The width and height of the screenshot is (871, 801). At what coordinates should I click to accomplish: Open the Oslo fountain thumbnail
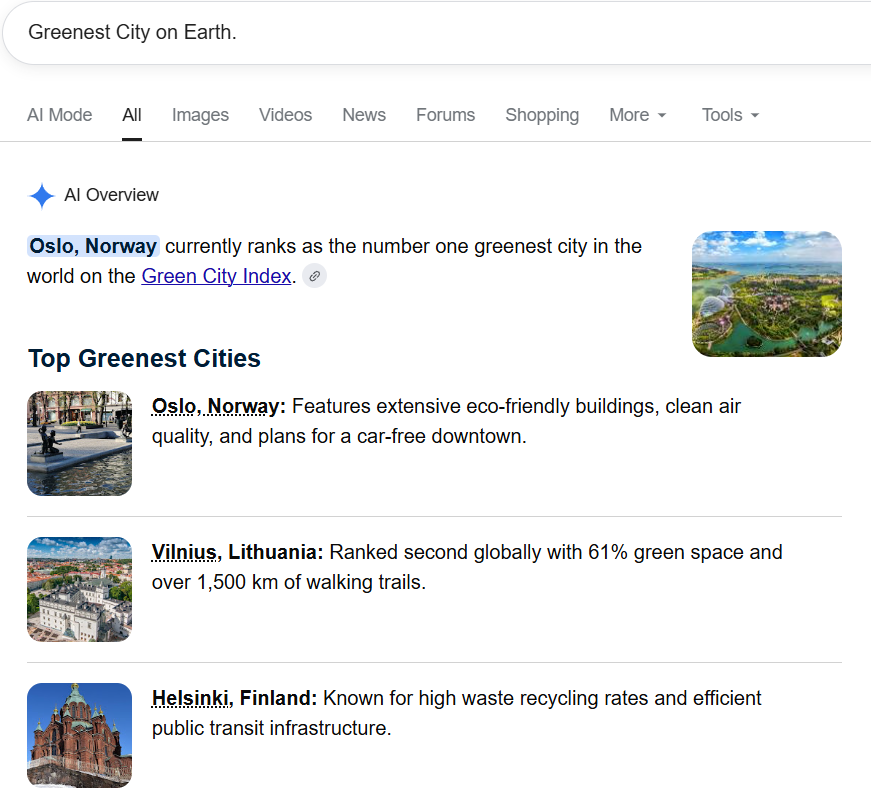pos(79,443)
